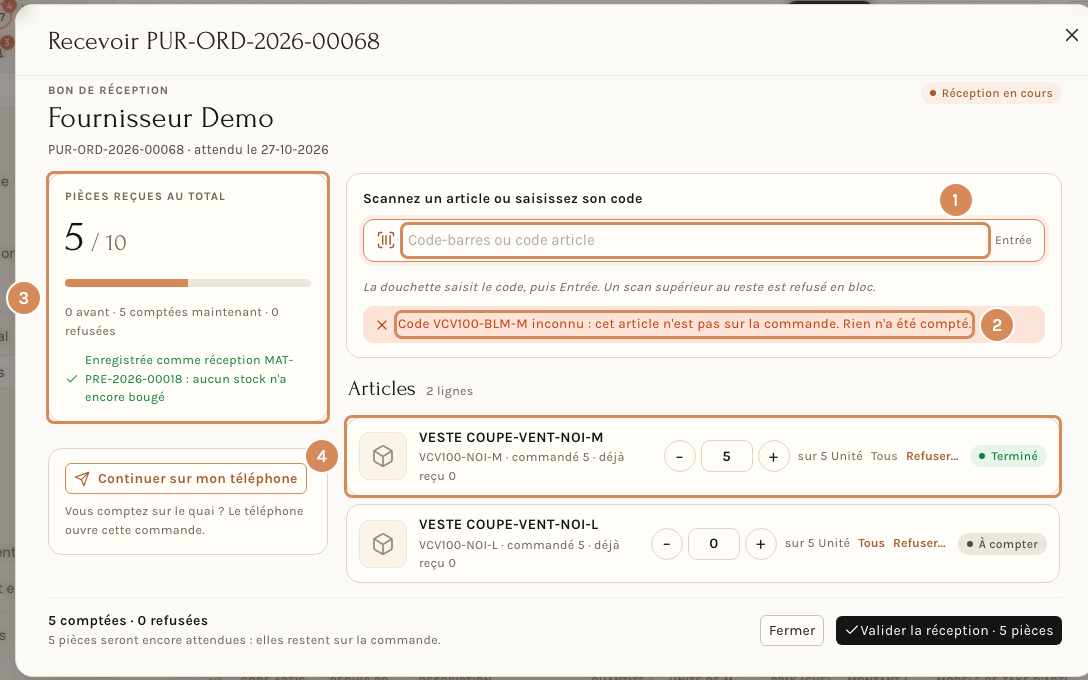Click Tous on the VCV100-NOI-M line
This screenshot has height=680, width=1088.
884,457
